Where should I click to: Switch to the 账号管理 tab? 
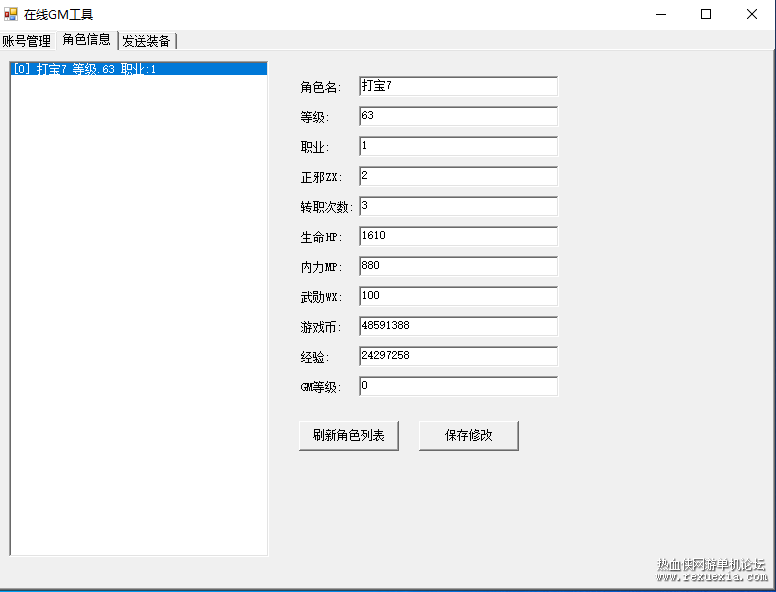(27, 41)
